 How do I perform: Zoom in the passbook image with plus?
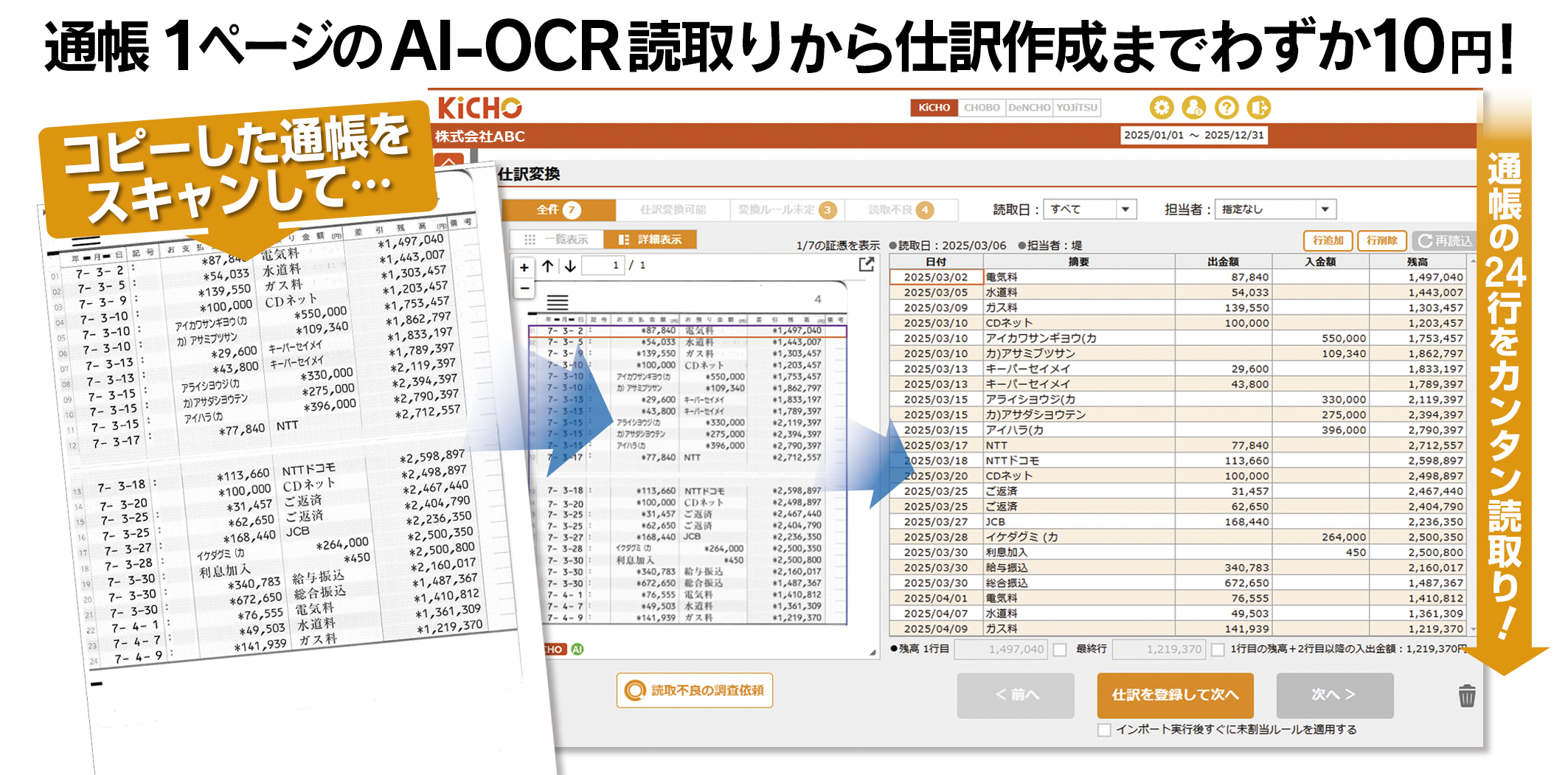[x=524, y=267]
